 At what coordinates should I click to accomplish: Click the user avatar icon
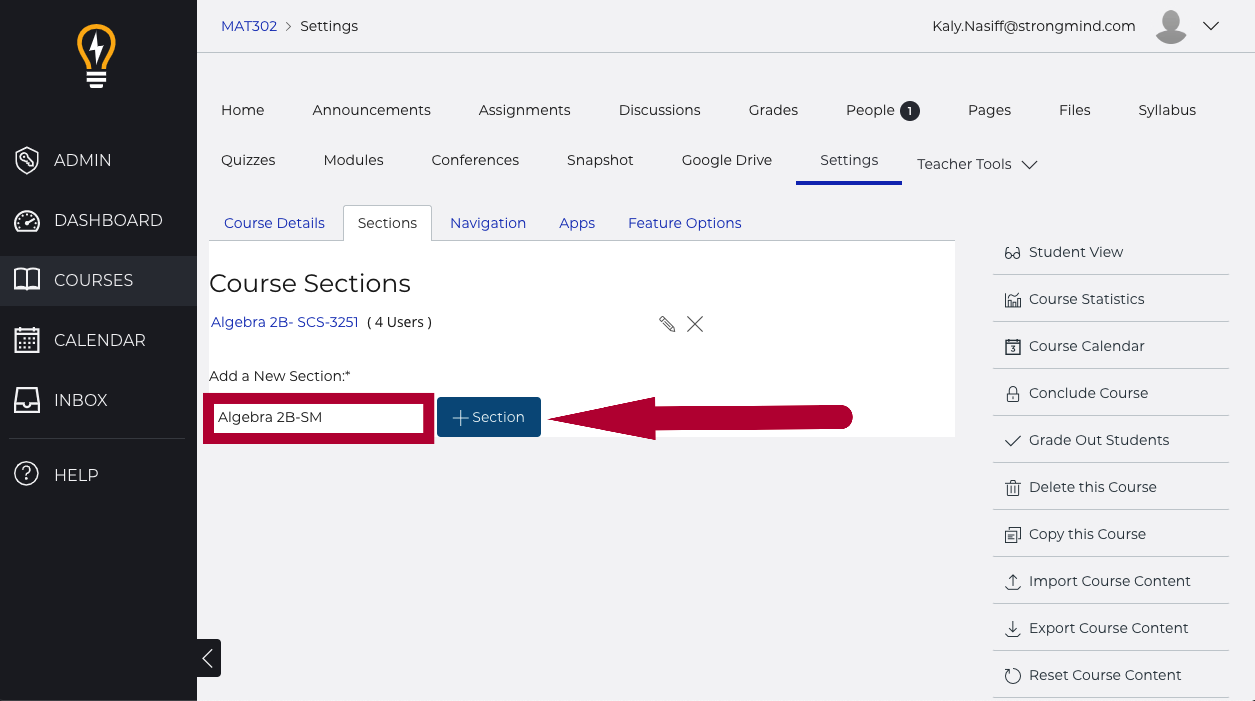point(1171,27)
